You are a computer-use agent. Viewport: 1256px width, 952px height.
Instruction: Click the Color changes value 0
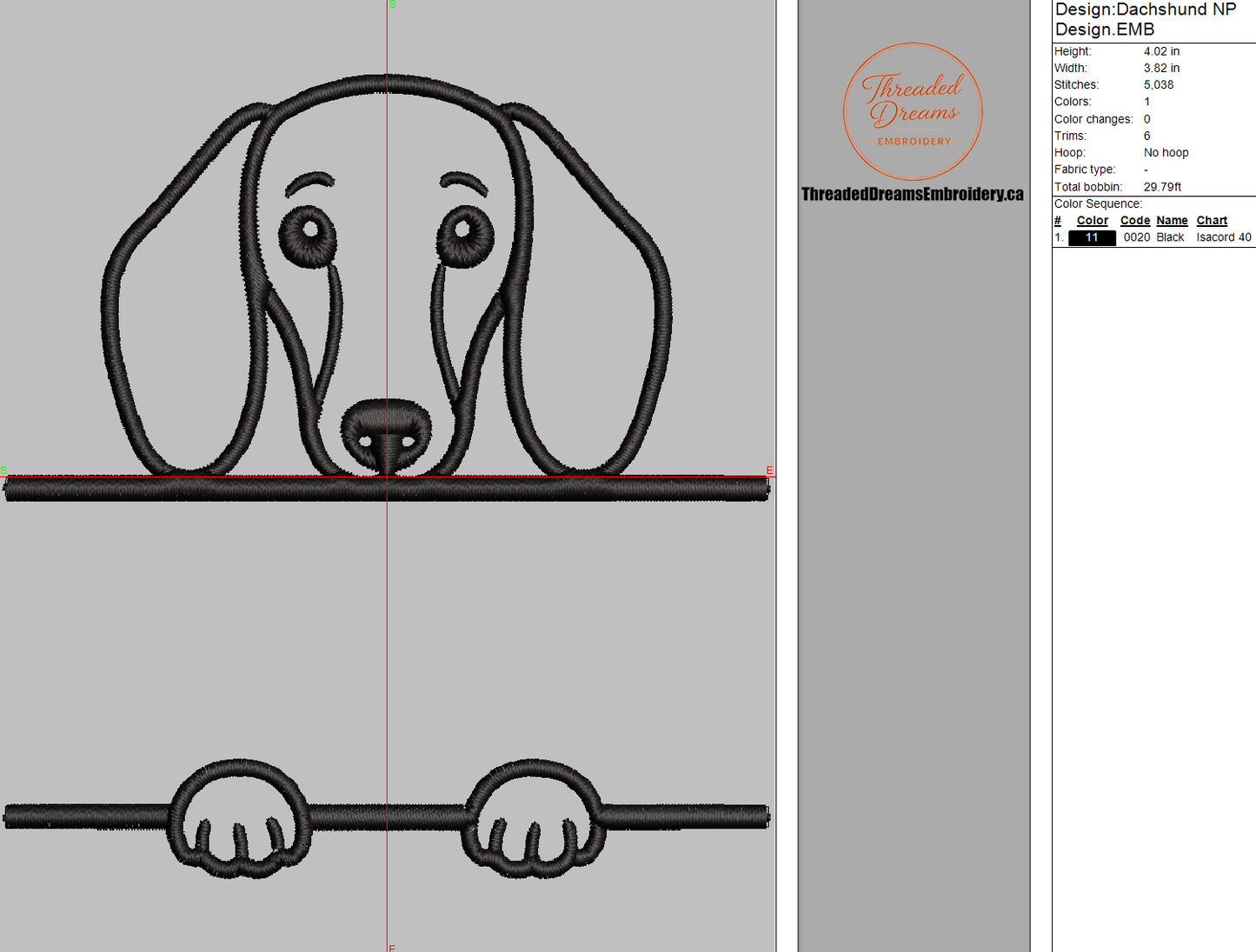point(1147,119)
